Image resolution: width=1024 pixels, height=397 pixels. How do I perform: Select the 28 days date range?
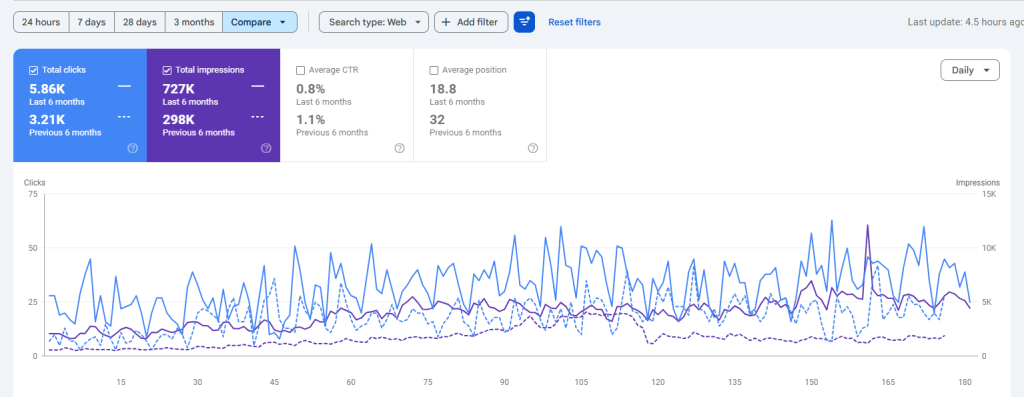point(140,22)
